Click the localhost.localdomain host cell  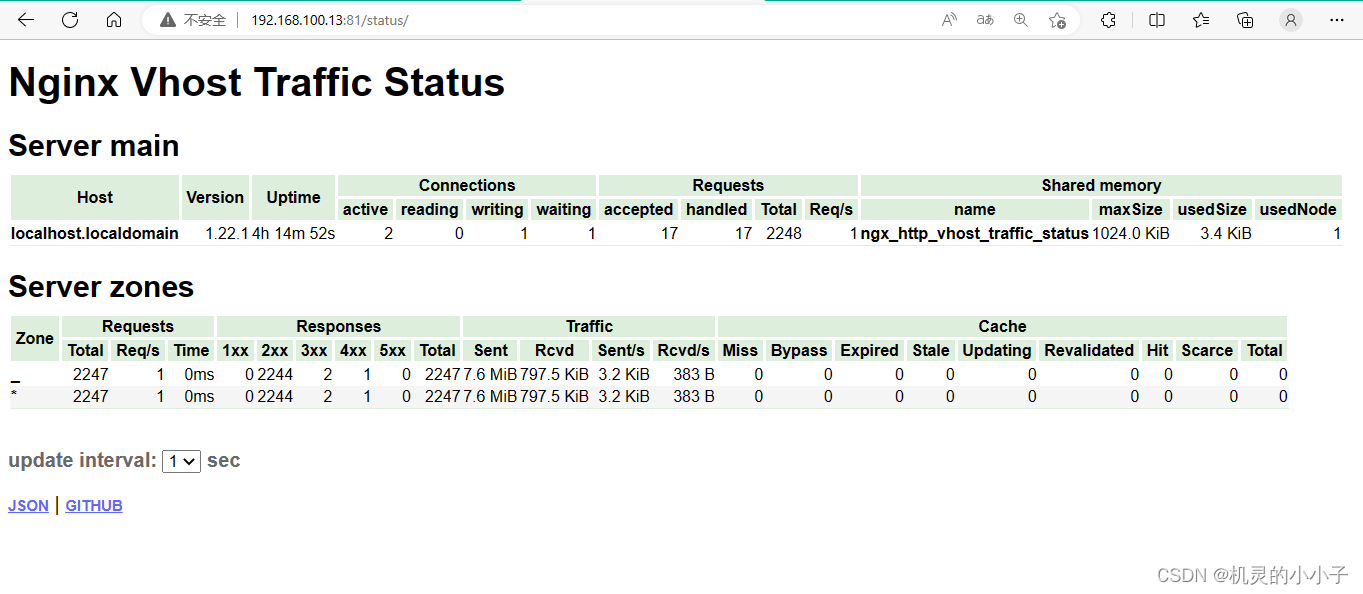[95, 233]
